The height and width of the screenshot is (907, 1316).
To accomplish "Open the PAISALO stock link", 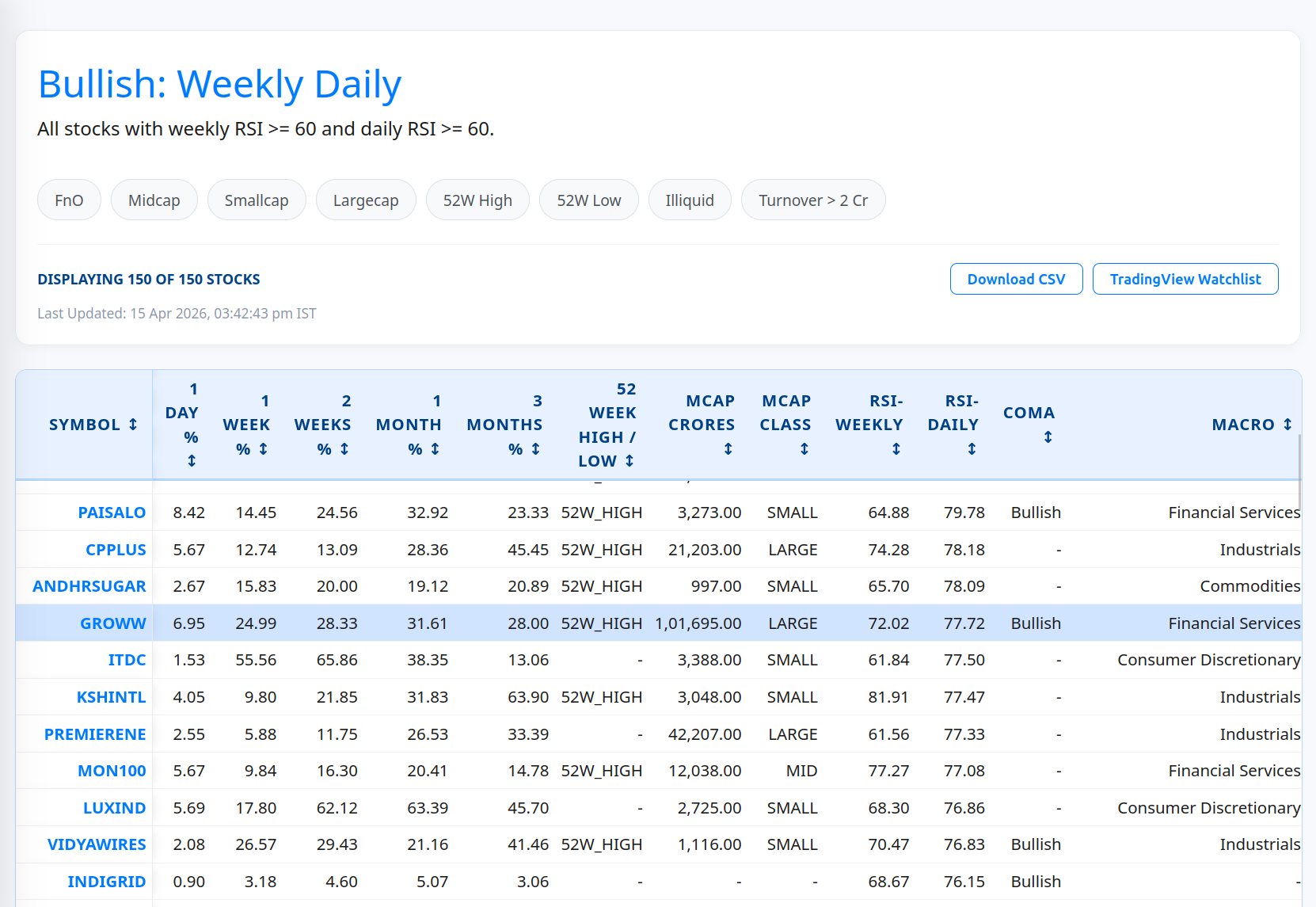I will pos(112,513).
